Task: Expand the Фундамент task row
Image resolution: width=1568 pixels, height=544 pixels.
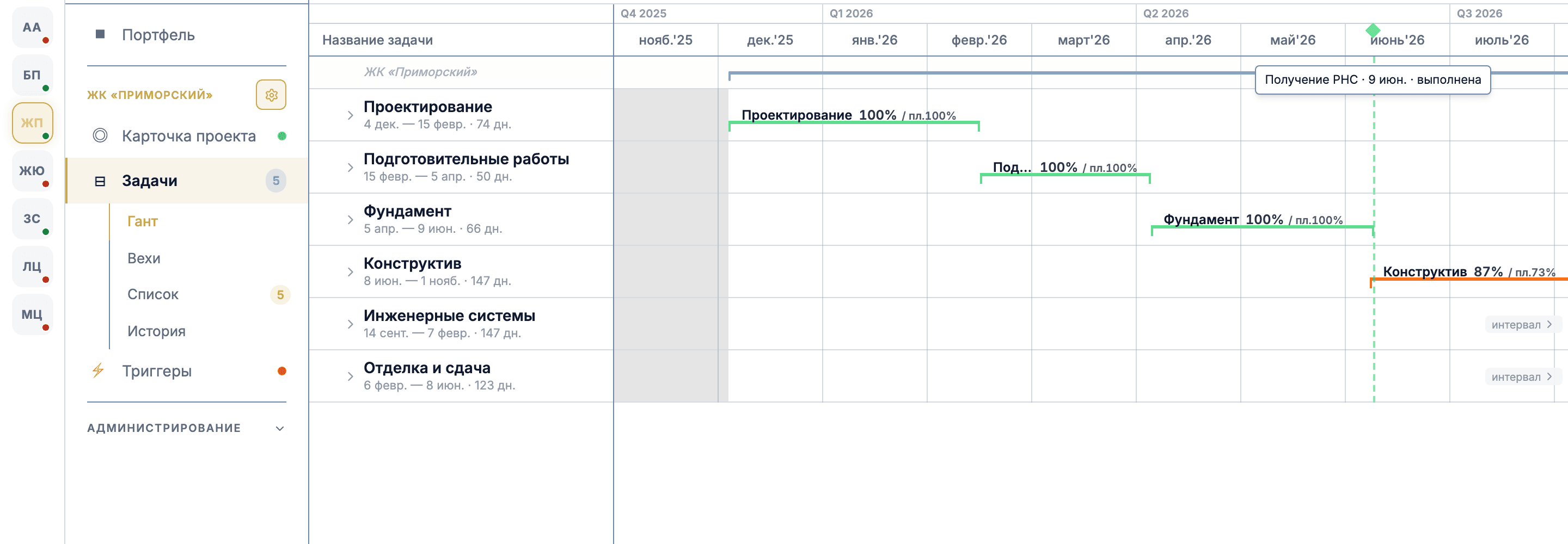Action: coord(350,220)
